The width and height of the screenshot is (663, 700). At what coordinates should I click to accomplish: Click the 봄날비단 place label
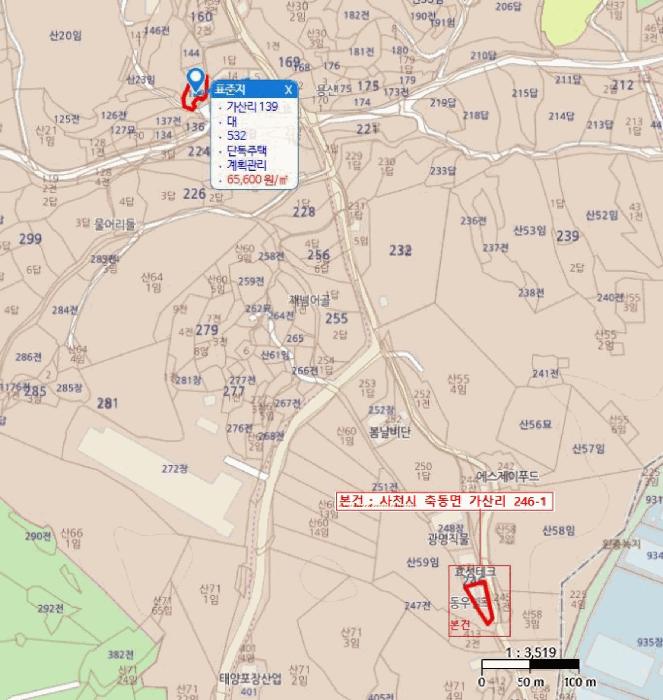tap(390, 432)
